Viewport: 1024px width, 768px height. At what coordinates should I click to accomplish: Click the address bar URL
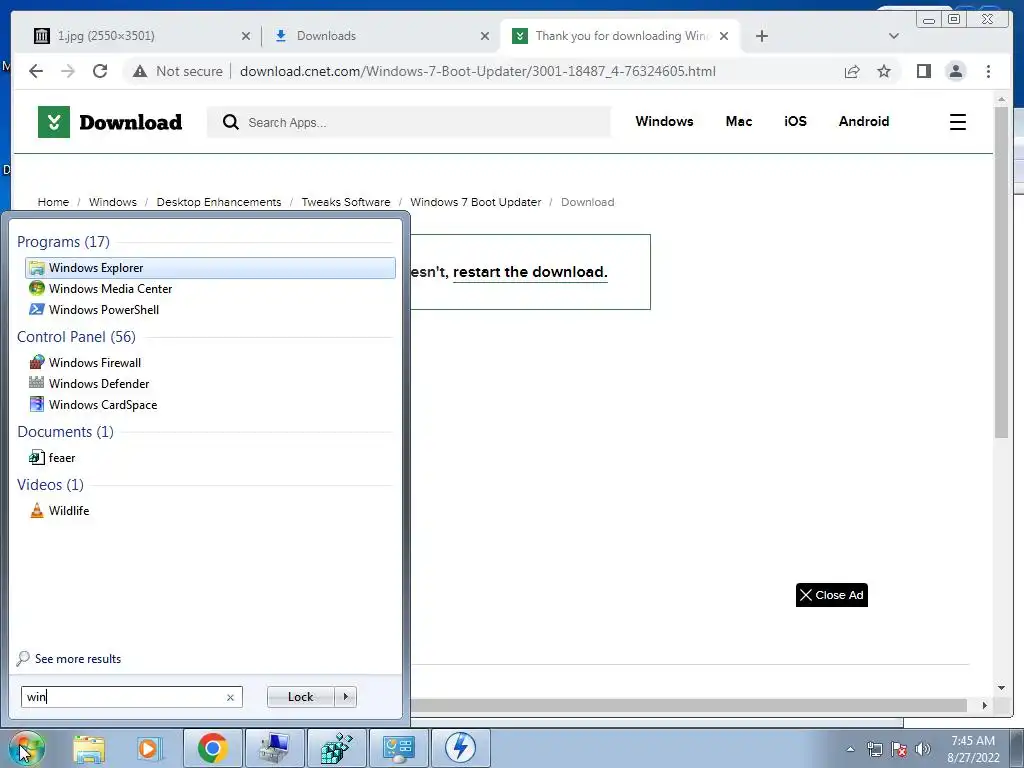(477, 71)
